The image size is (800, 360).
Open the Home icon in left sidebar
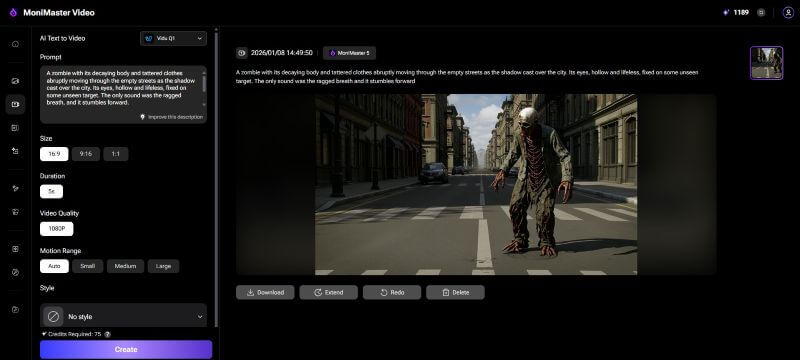click(15, 44)
